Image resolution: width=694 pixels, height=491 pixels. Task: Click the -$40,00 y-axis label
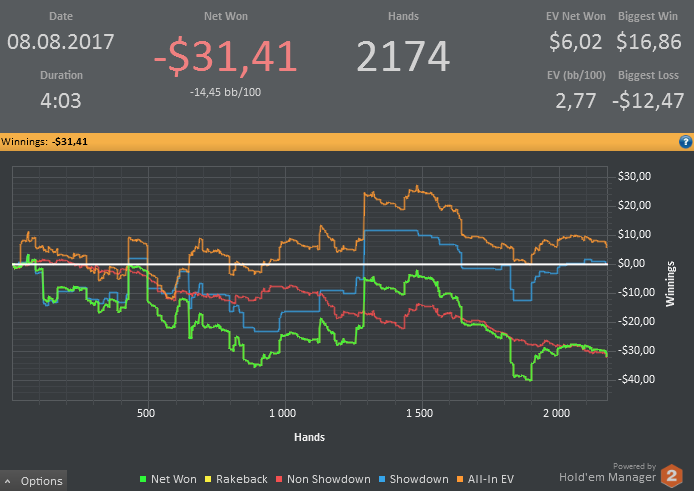tap(636, 379)
